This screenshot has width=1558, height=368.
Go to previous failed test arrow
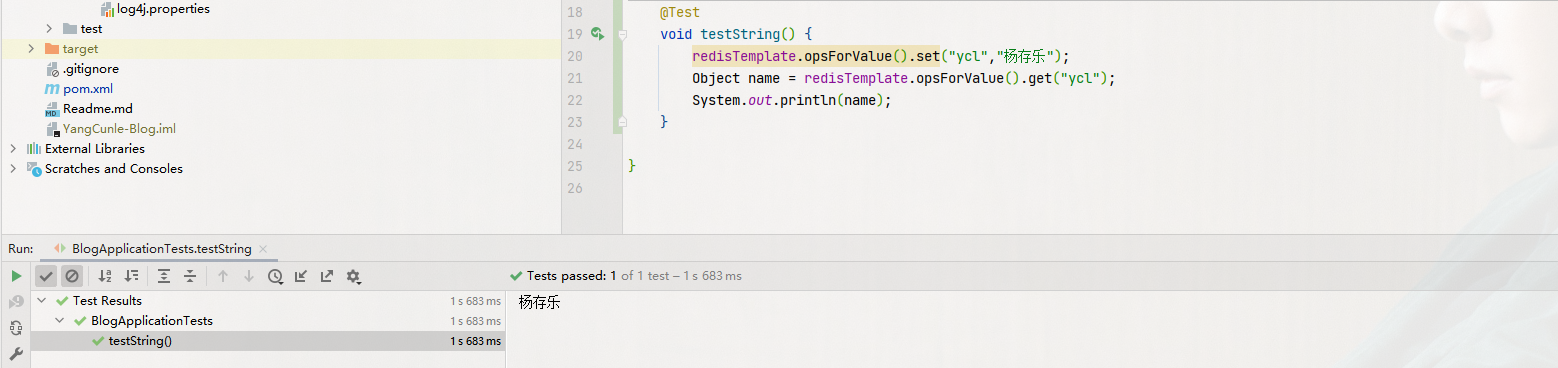[x=223, y=276]
